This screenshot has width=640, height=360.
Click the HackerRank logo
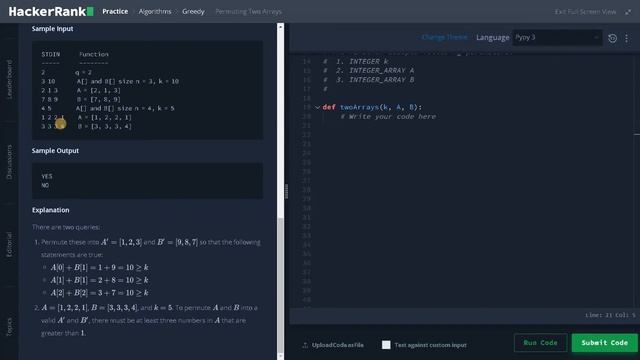pos(51,11)
